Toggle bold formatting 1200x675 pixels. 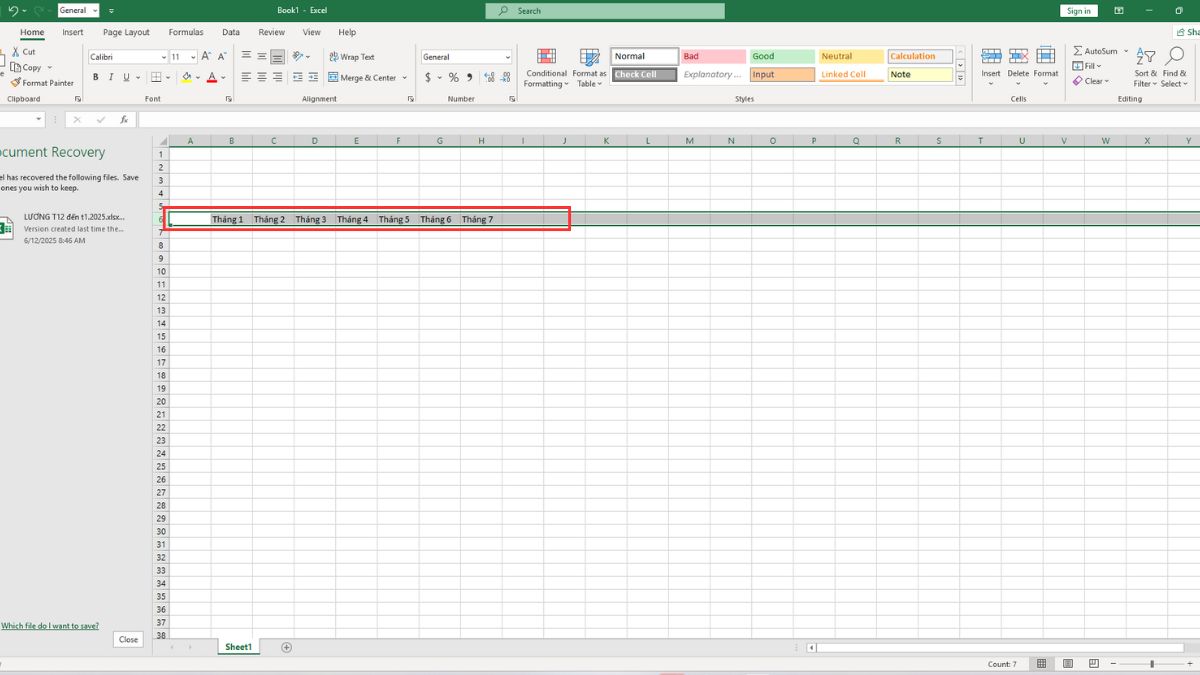[x=95, y=77]
